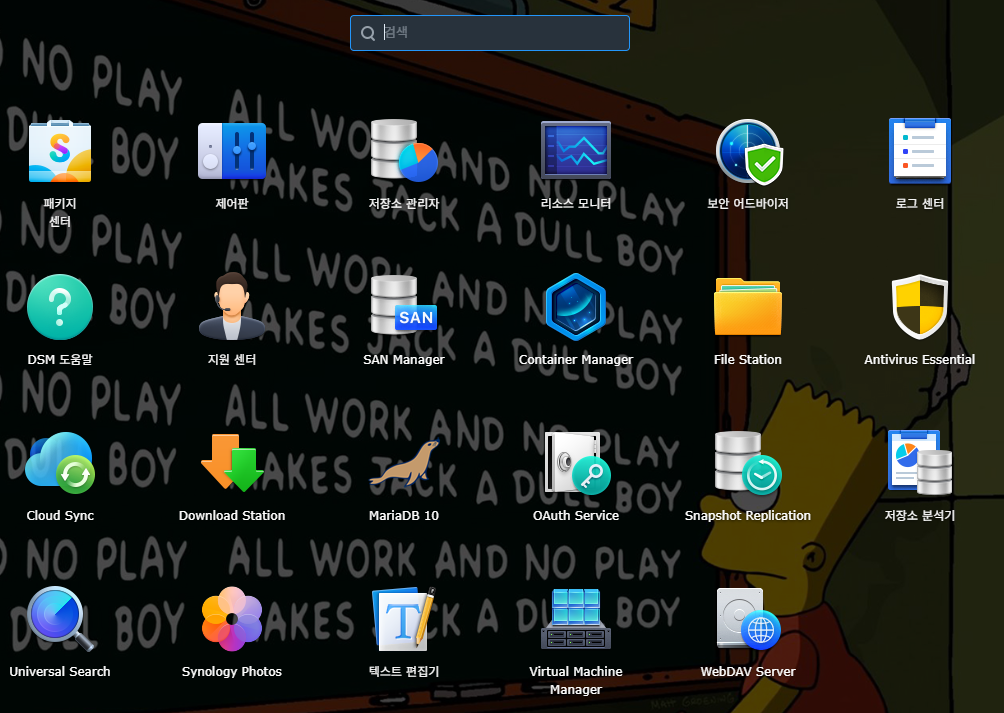Open SAN Manager
This screenshot has height=713, width=1004.
404,308
